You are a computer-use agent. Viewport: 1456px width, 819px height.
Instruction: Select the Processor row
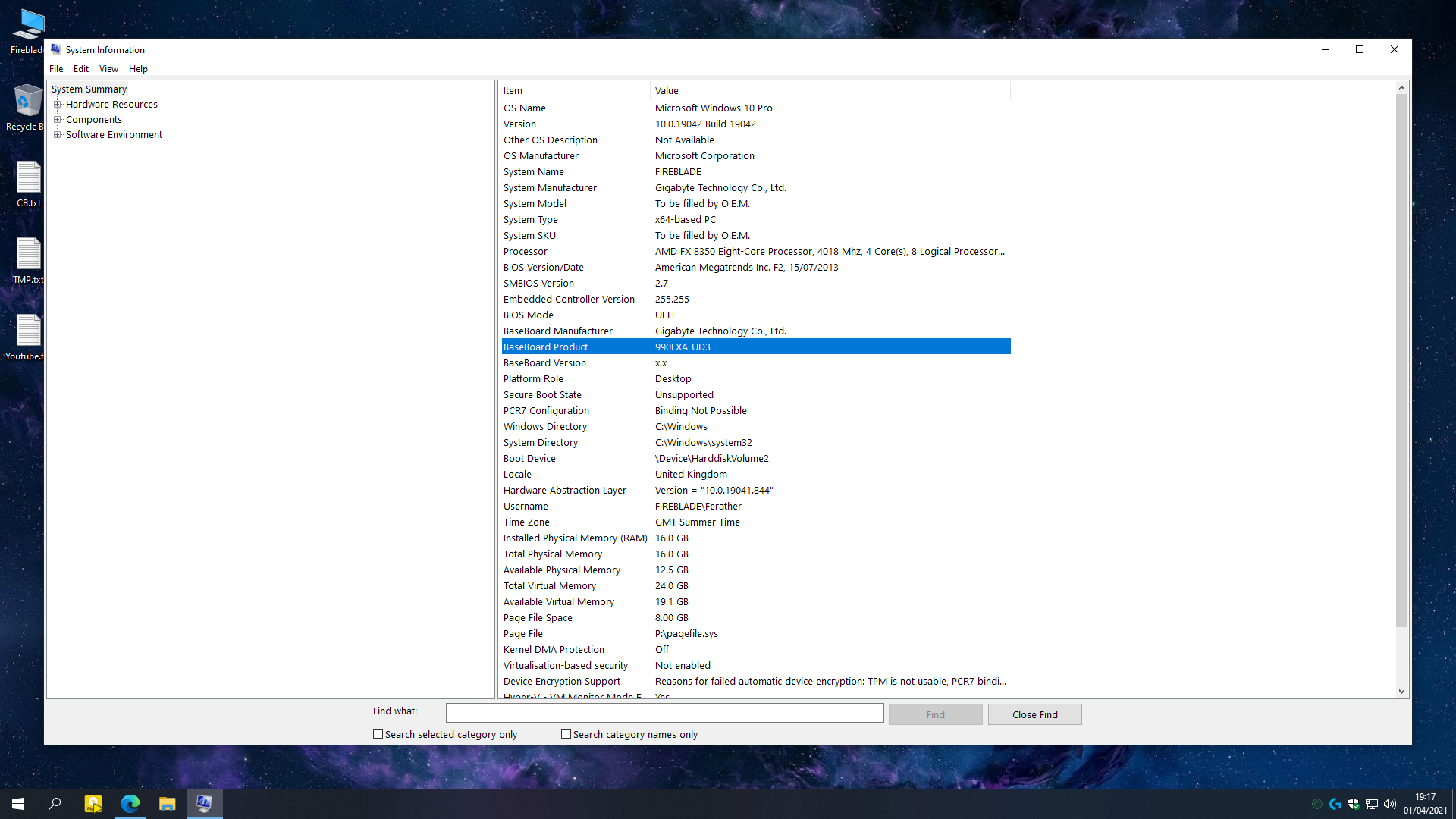[756, 252]
